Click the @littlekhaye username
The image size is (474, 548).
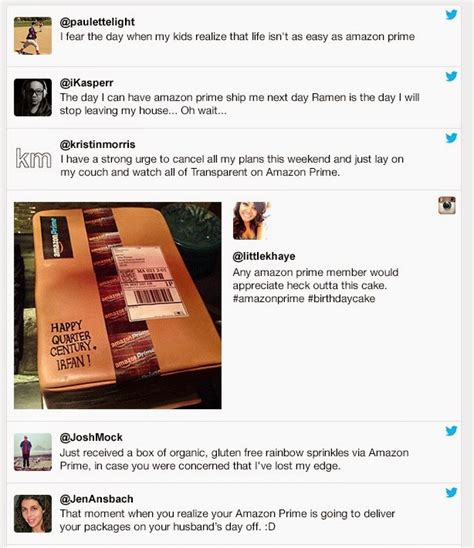click(x=264, y=256)
